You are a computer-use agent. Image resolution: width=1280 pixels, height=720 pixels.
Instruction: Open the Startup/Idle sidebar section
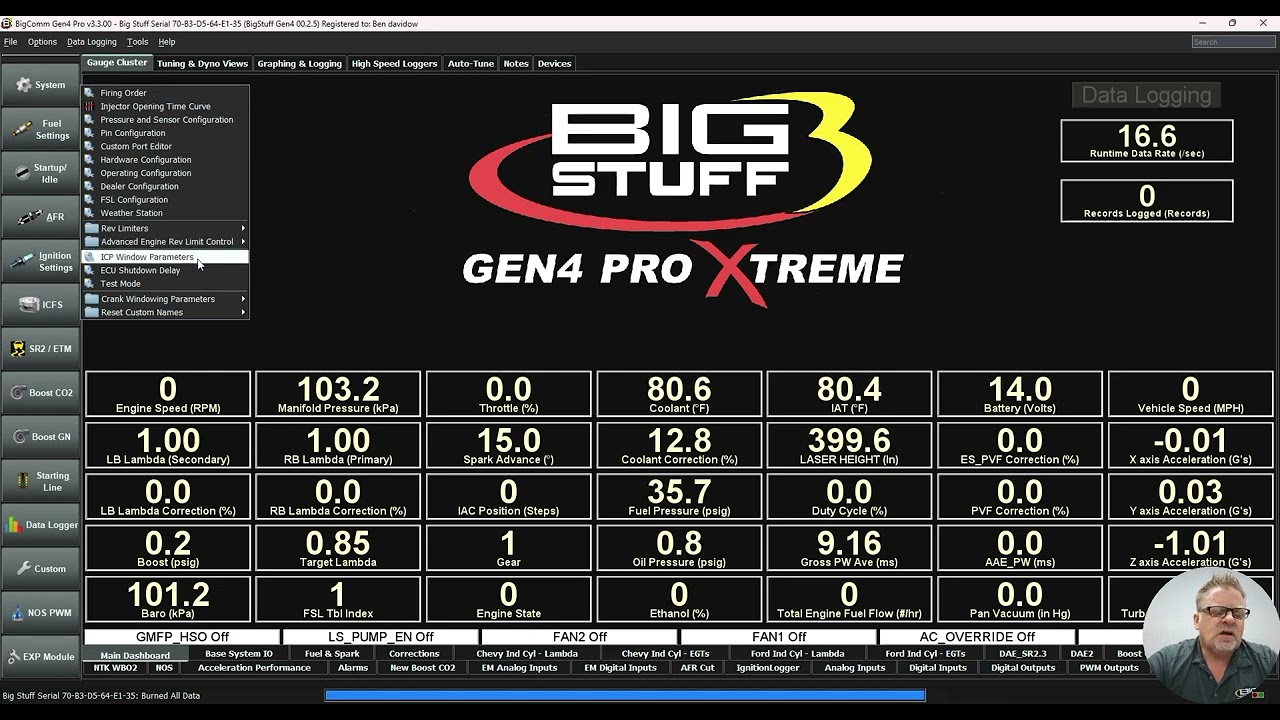point(40,173)
